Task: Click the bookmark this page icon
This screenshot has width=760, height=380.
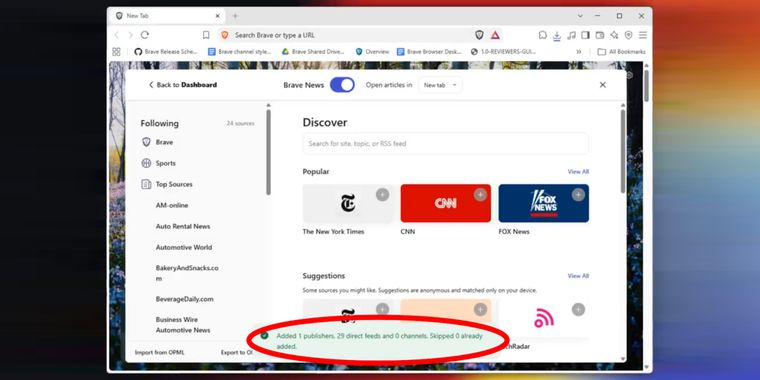Action: 206,35
